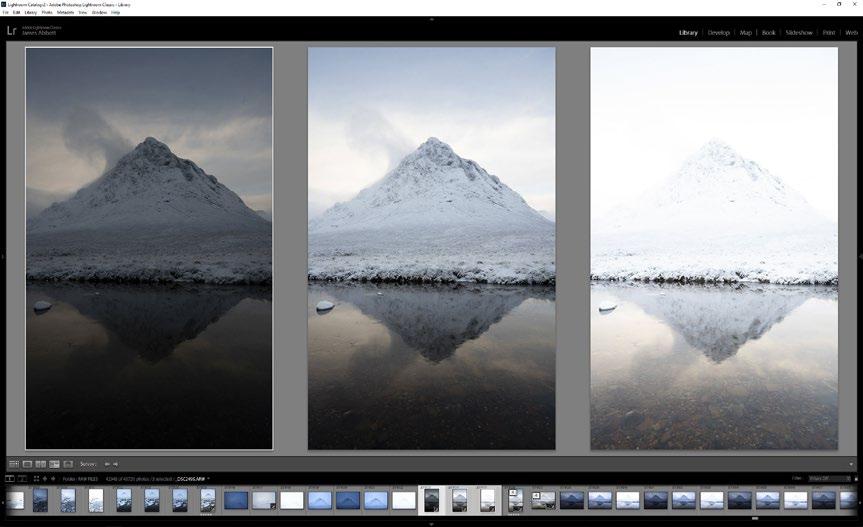
Task: Expand toolbar content options arrow
Action: coord(851,464)
